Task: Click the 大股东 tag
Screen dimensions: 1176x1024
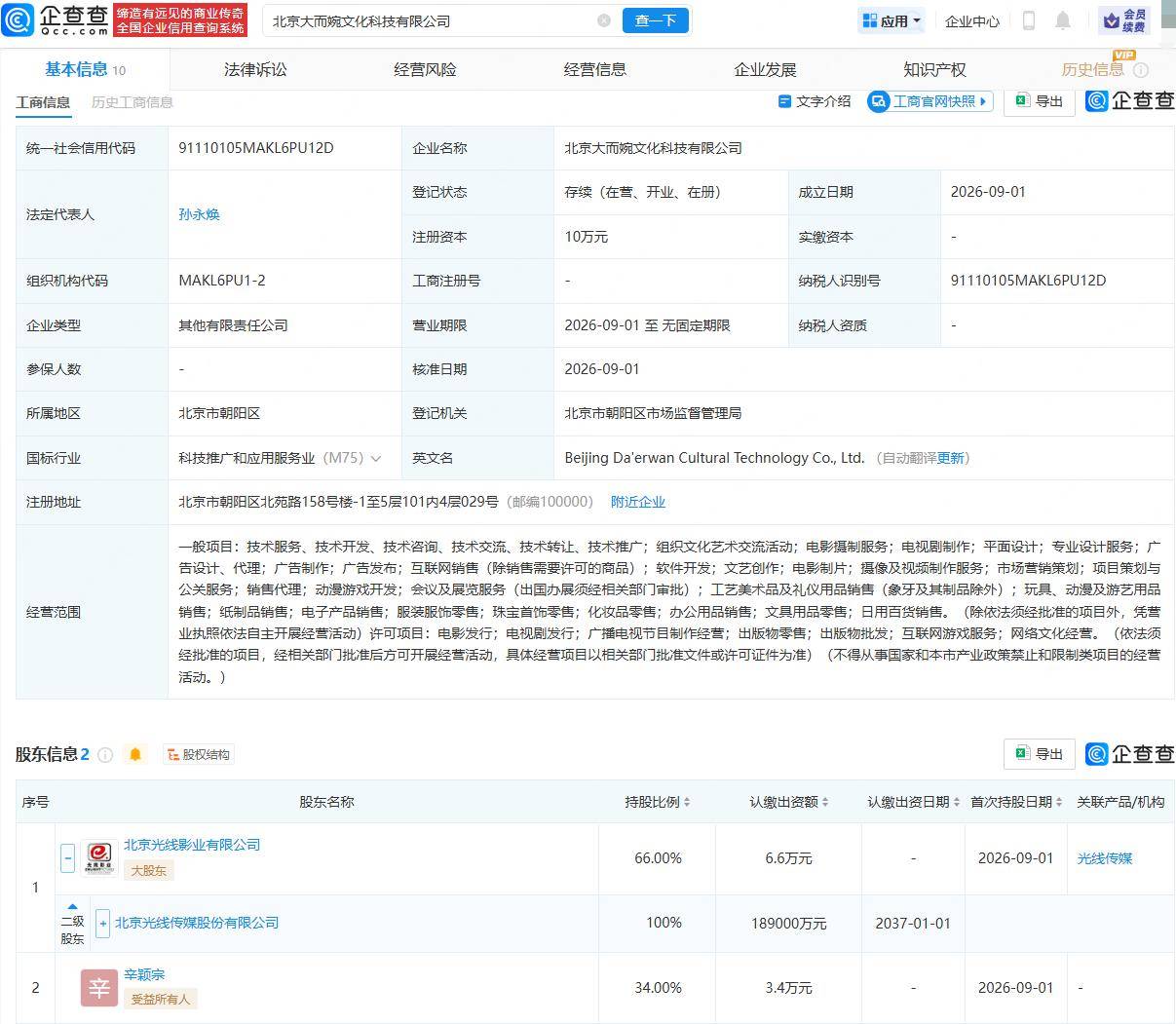Action: point(149,871)
